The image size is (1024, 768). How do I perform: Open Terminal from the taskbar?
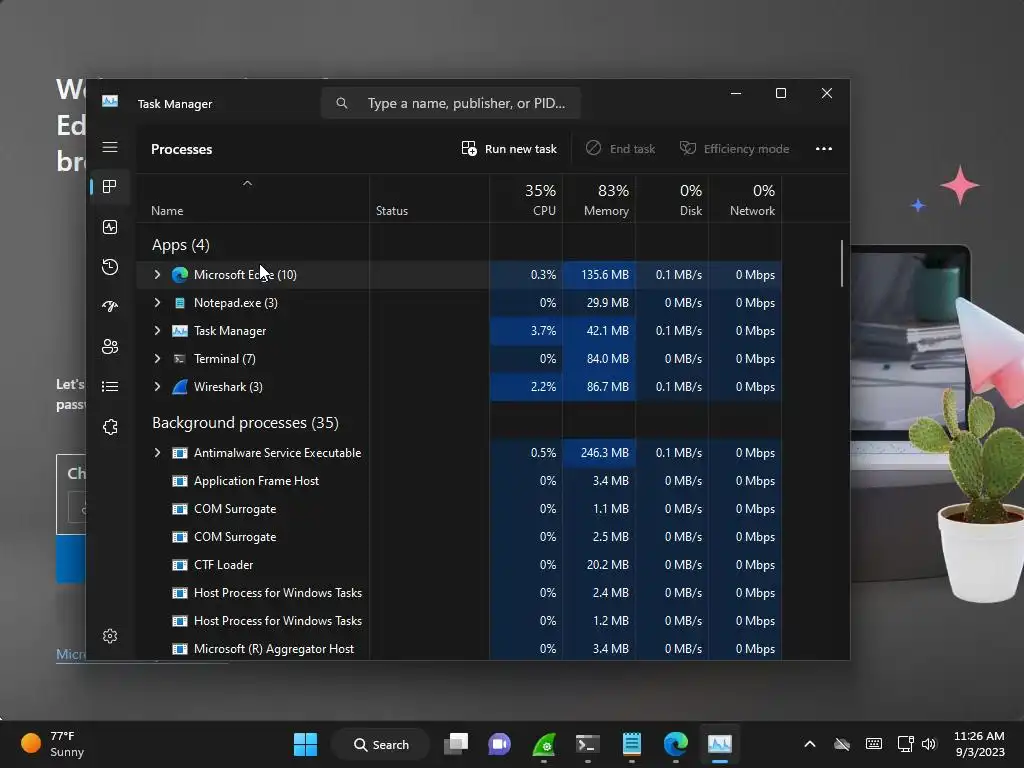pos(587,744)
